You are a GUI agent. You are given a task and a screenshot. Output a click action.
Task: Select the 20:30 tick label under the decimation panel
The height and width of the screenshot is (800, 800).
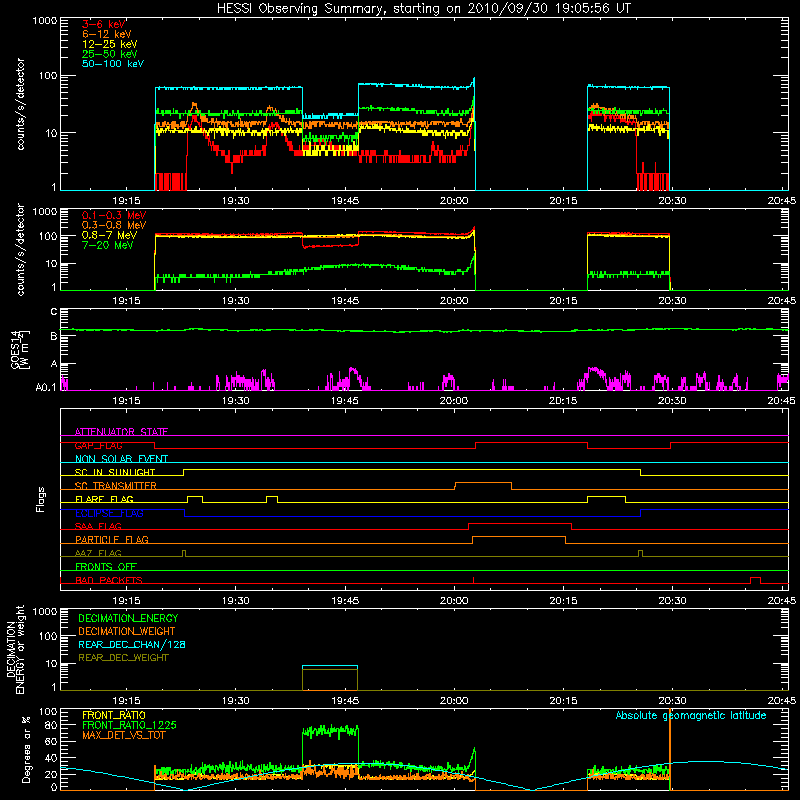672,701
